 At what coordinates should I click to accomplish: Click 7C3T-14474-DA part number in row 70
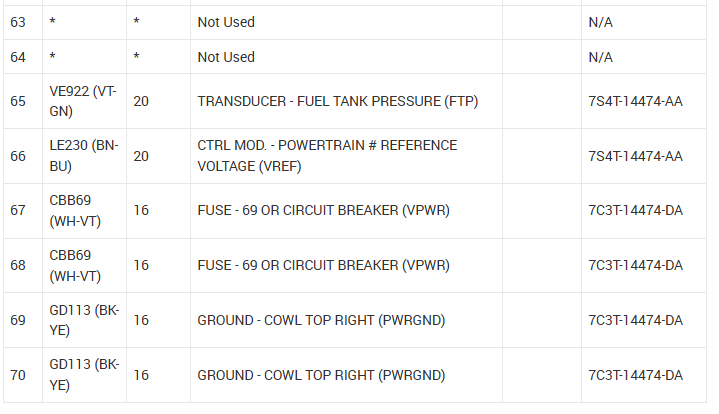[636, 376]
